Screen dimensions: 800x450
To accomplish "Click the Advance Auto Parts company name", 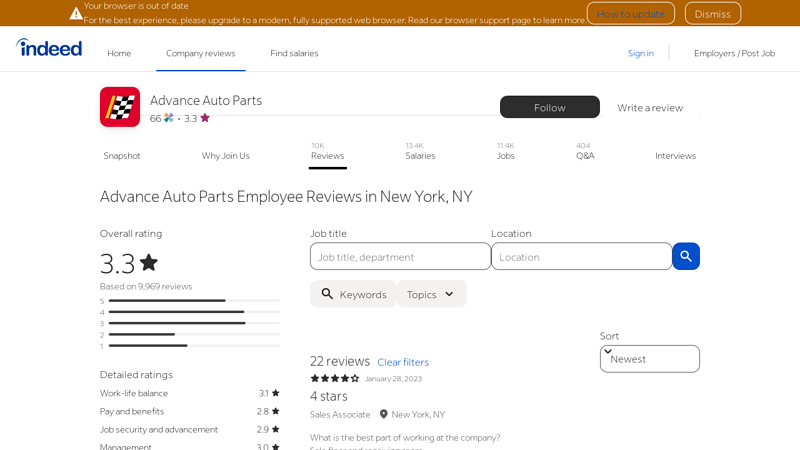I will tap(206, 100).
